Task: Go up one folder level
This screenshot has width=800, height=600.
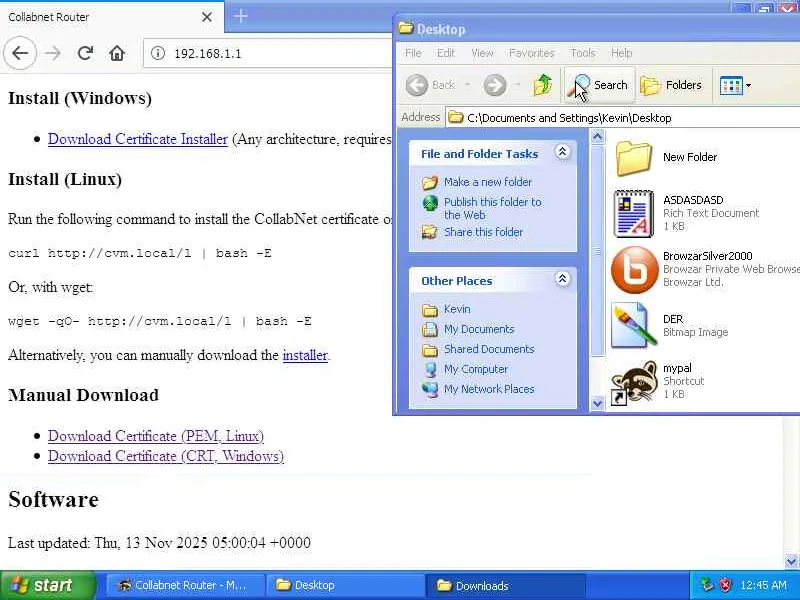Action: coord(543,85)
